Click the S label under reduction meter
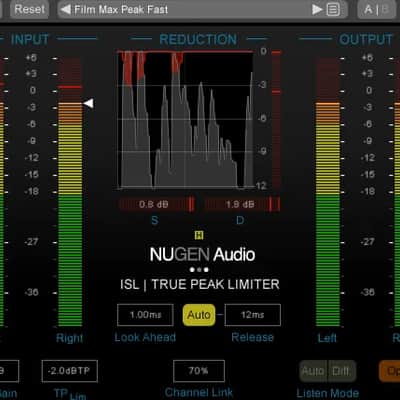Screen dimensions: 400x400 coord(155,220)
